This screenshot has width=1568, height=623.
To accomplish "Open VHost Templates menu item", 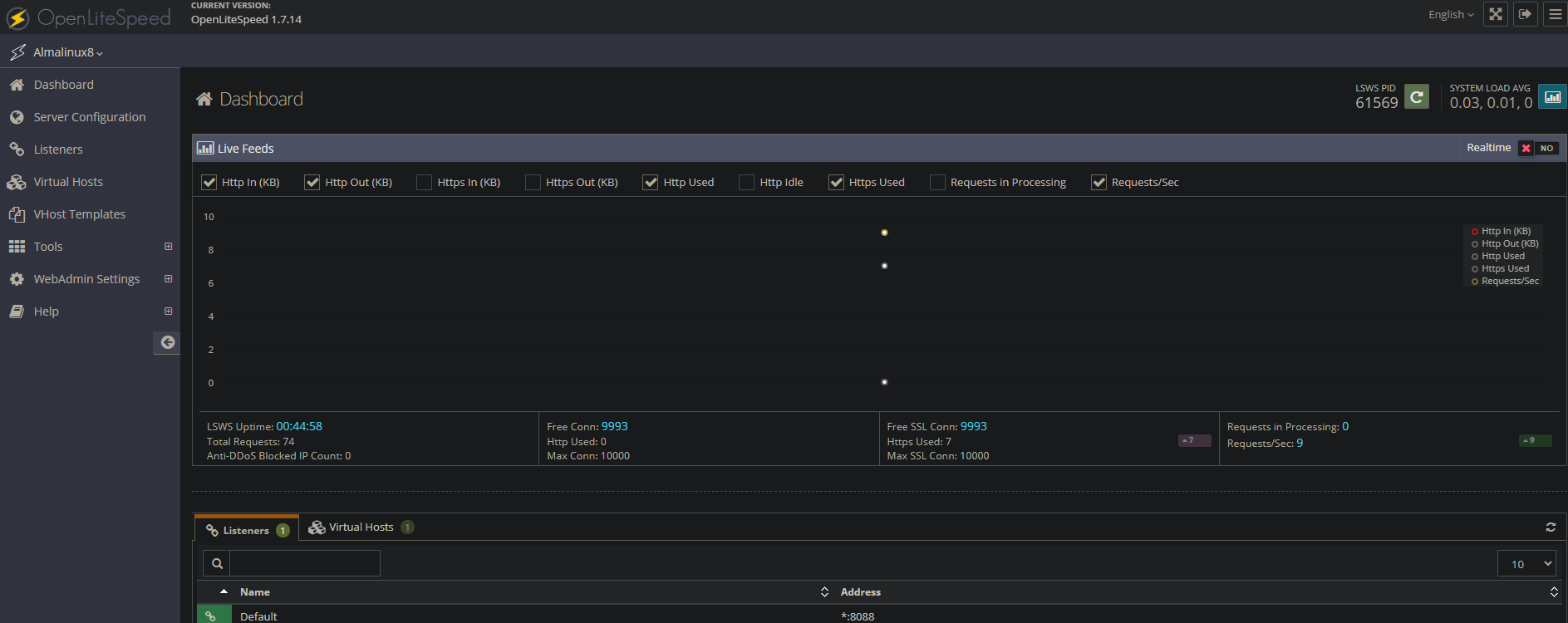I will pyautogui.click(x=80, y=214).
